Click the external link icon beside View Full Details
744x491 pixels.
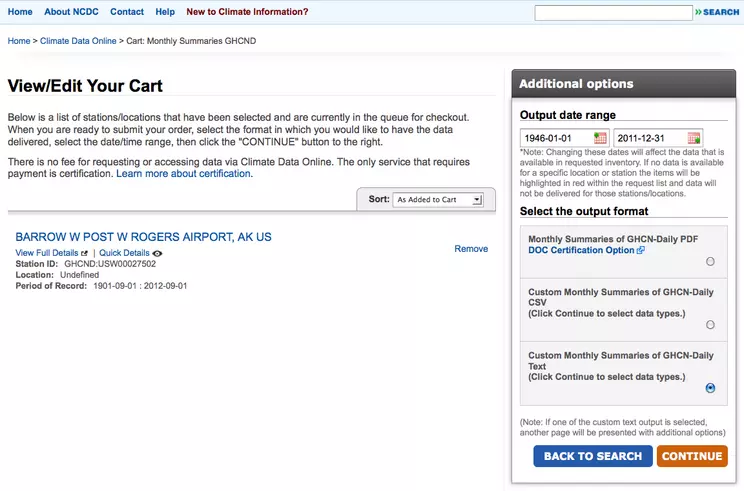pos(84,253)
